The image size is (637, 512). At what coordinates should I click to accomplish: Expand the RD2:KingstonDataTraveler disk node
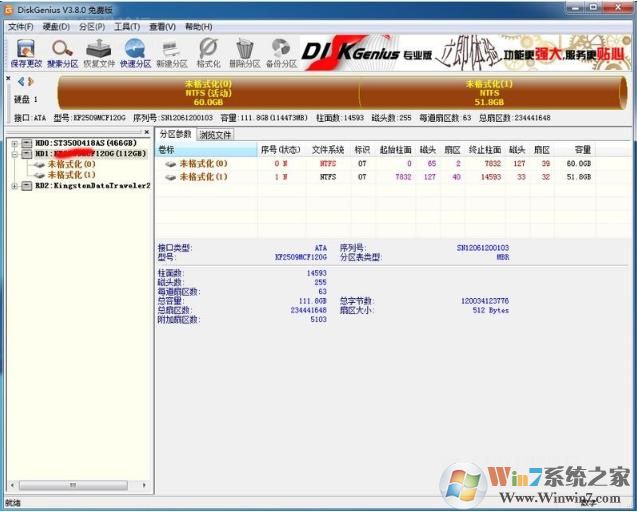[15, 185]
